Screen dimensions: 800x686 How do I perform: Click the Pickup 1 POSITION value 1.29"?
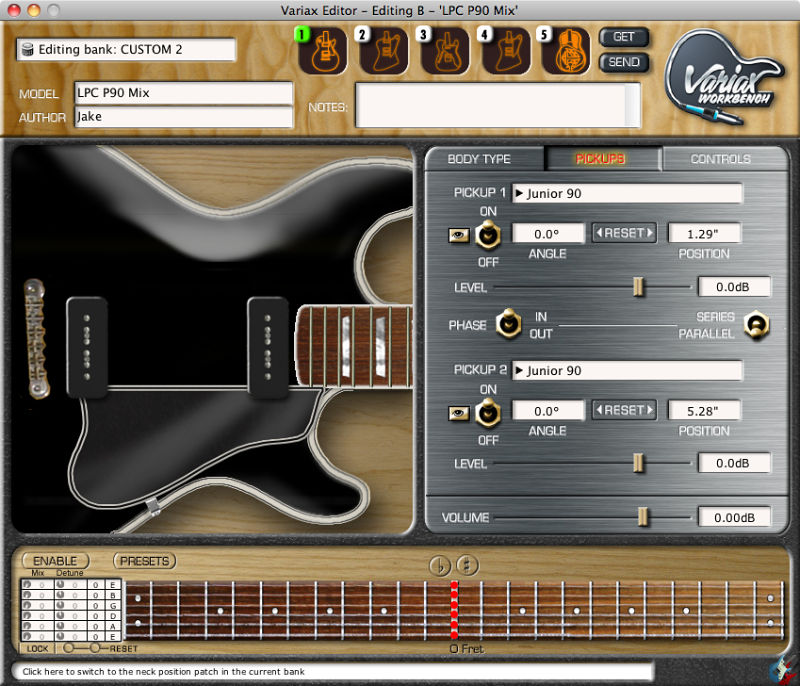tap(704, 234)
